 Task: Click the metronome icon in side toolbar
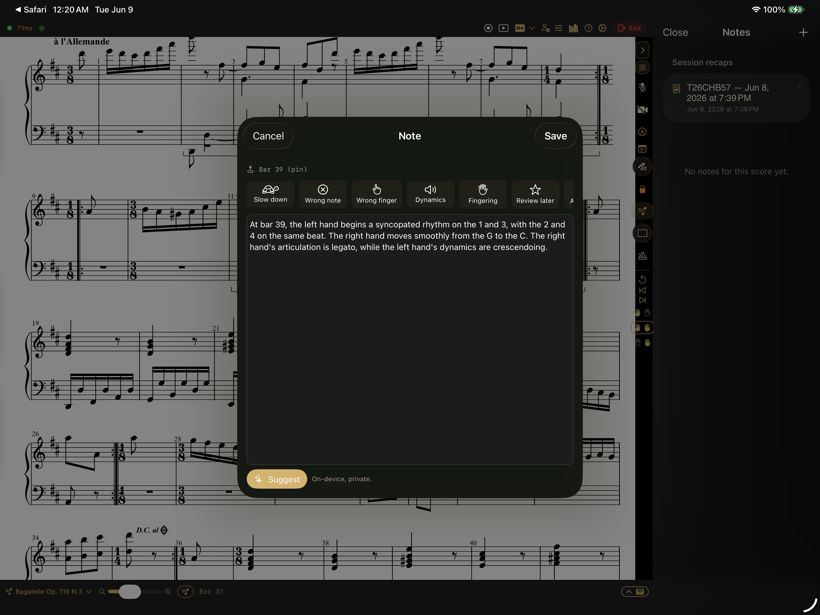point(643,256)
